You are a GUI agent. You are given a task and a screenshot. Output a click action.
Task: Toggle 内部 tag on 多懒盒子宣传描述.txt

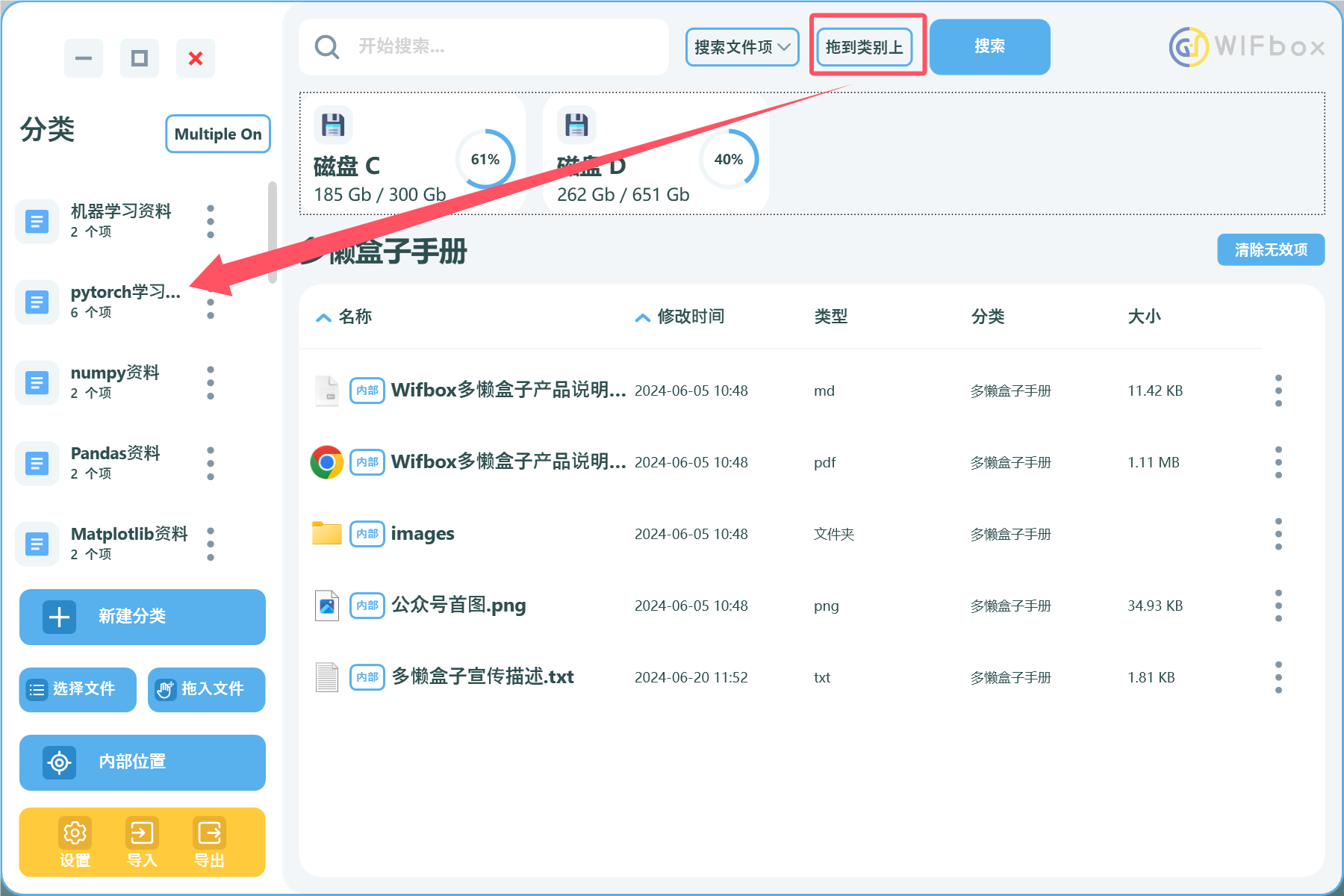coord(367,677)
